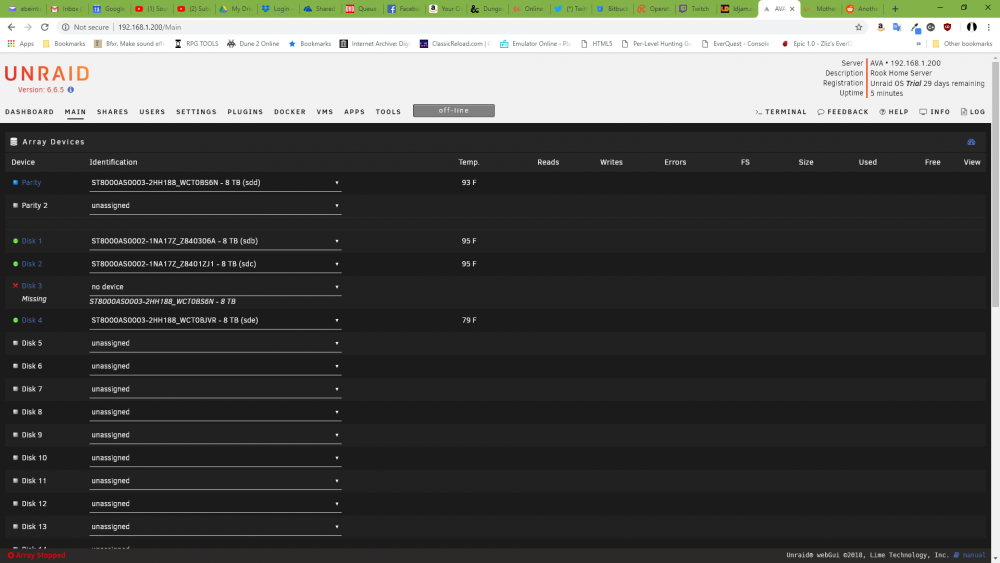Open the Docker menu

[x=290, y=112]
